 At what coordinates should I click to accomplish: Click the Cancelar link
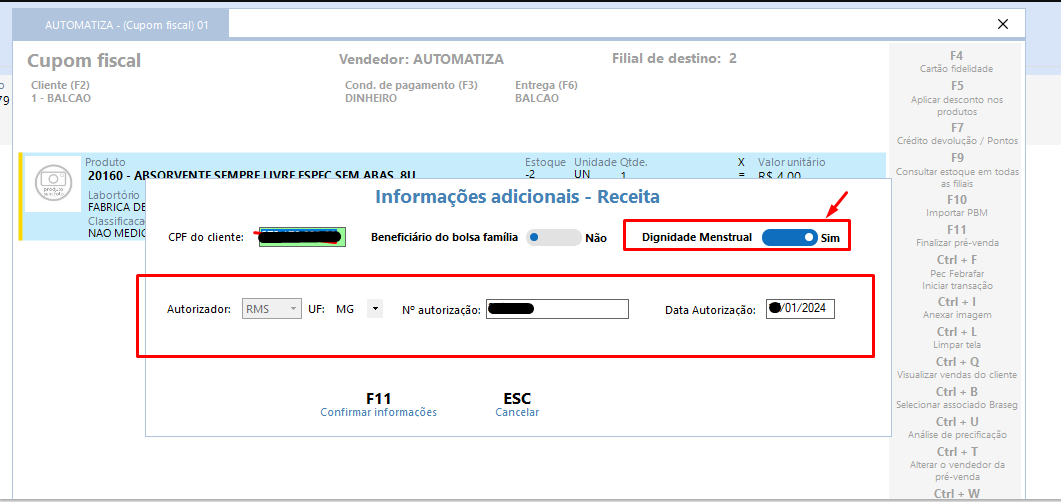517,412
